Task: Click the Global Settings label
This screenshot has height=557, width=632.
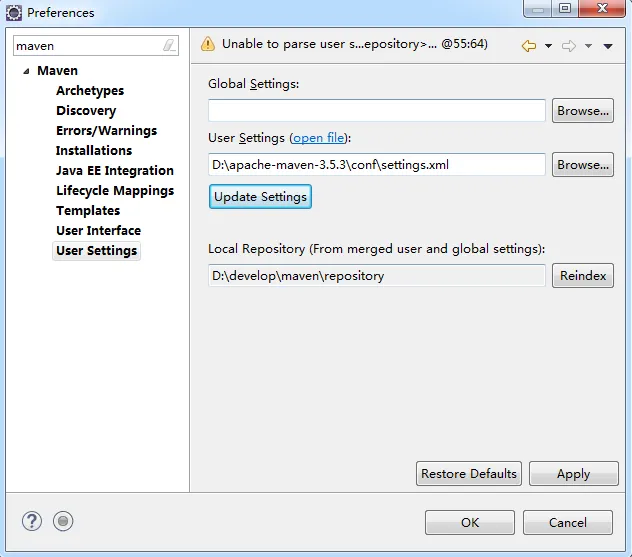Action: (254, 84)
